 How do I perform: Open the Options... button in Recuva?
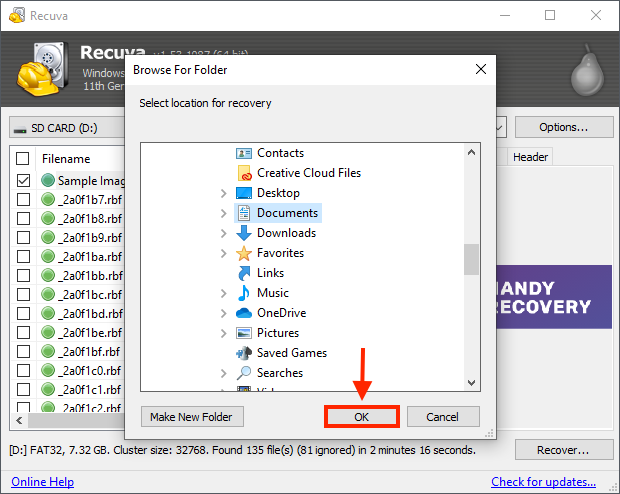point(564,127)
